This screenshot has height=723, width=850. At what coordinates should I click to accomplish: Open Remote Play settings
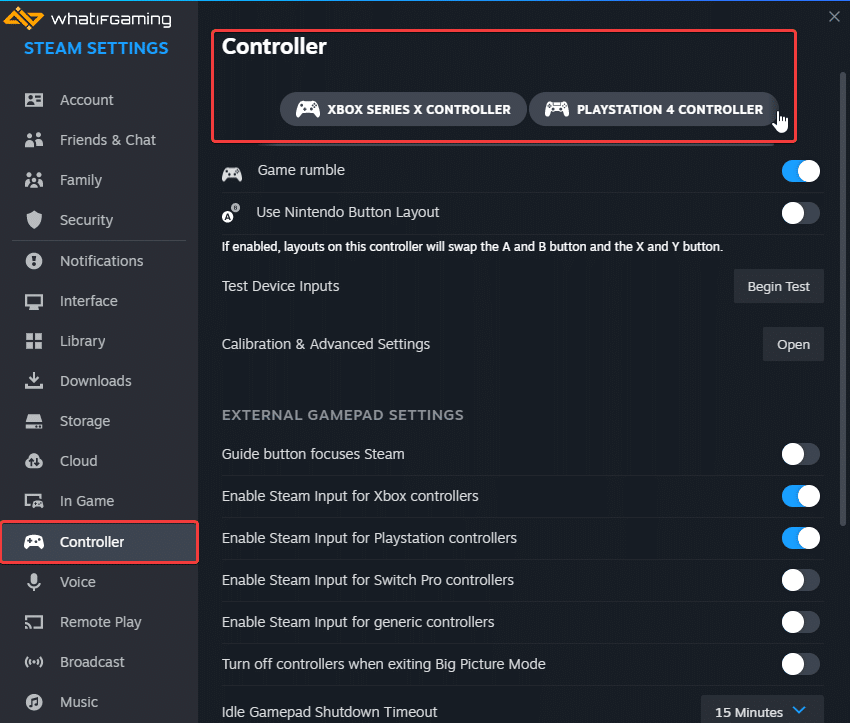(100, 622)
